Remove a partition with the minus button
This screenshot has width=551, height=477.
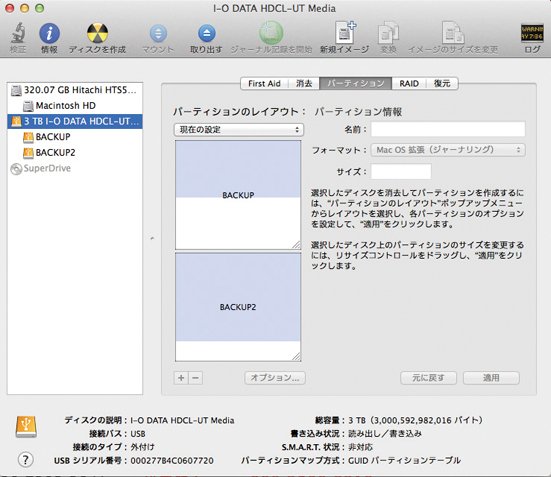(196, 378)
